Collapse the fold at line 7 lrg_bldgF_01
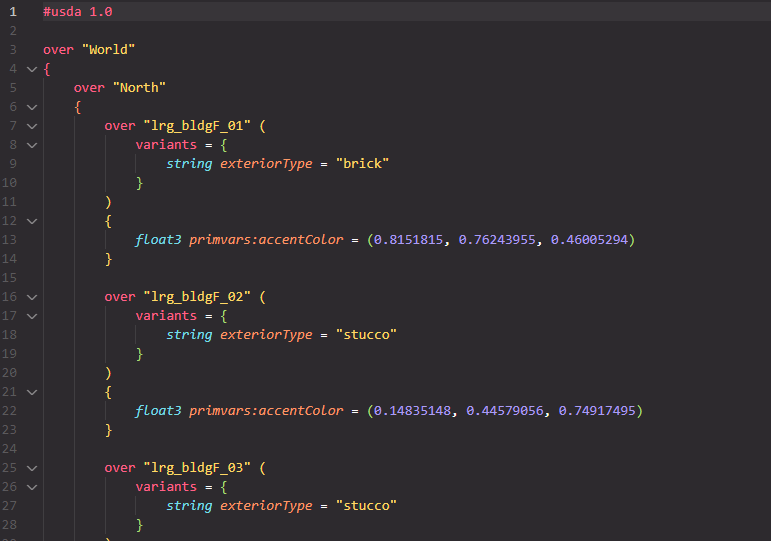The height and width of the screenshot is (541, 771). pos(32,126)
